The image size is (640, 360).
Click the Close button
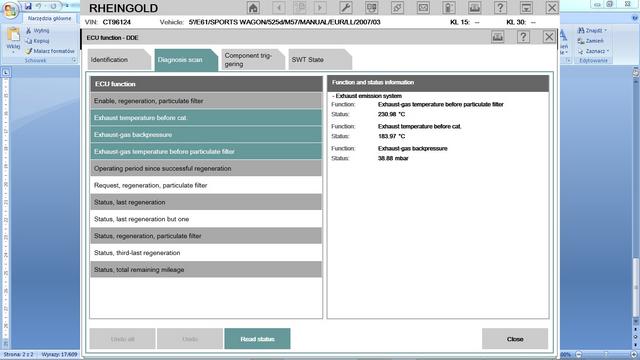(x=515, y=339)
